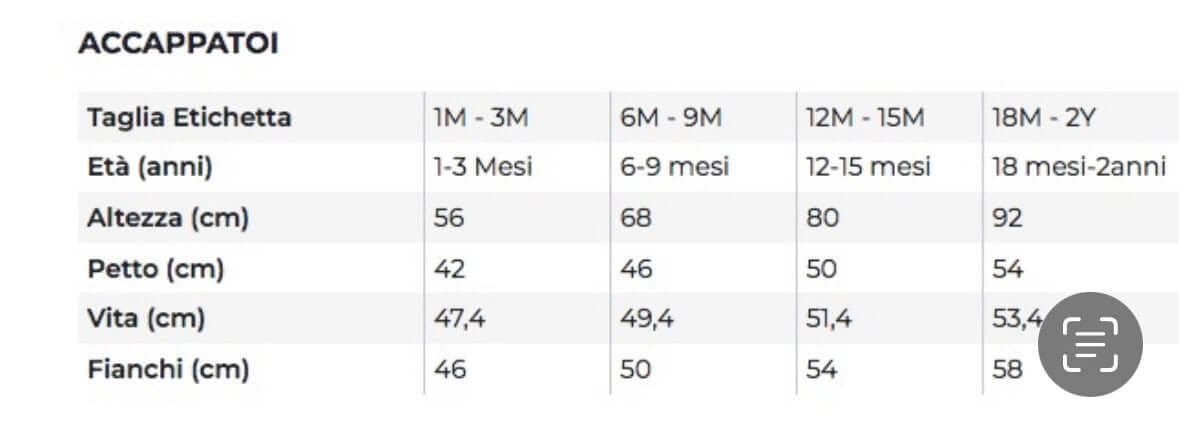This screenshot has width=1179, height=429.
Task: Click the Fianchi (cm) row label
Action: 168,370
